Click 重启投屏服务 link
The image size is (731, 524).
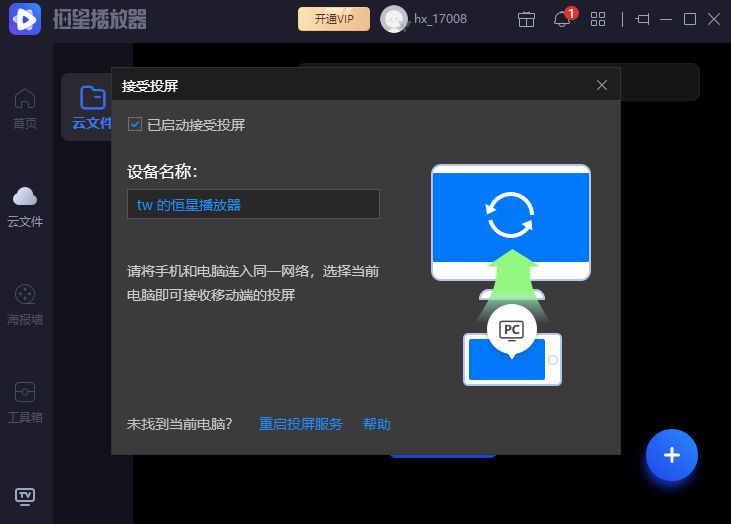pyautogui.click(x=301, y=424)
